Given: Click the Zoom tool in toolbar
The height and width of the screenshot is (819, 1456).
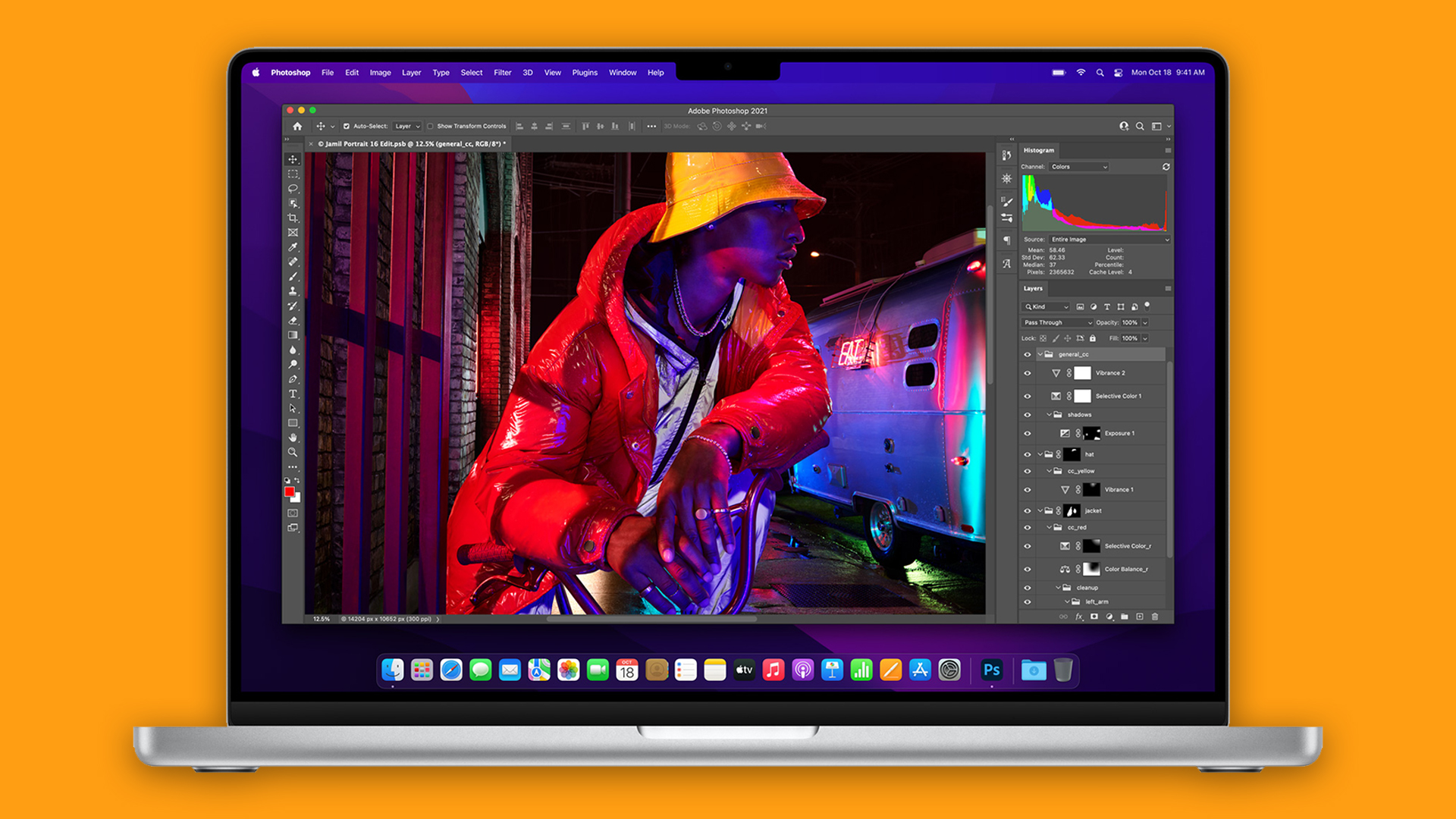Looking at the screenshot, I should (x=294, y=461).
